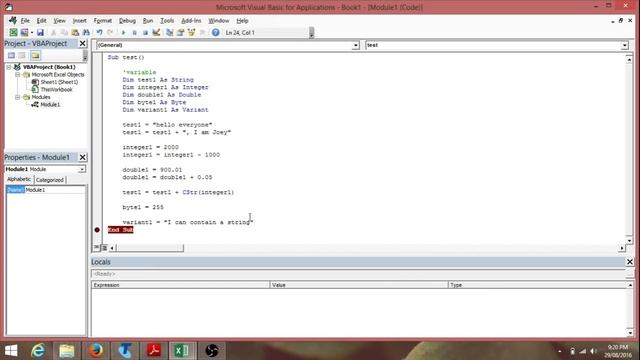Open the Module1 Module object dropdown
This screenshot has width=640, height=360.
(x=82, y=169)
